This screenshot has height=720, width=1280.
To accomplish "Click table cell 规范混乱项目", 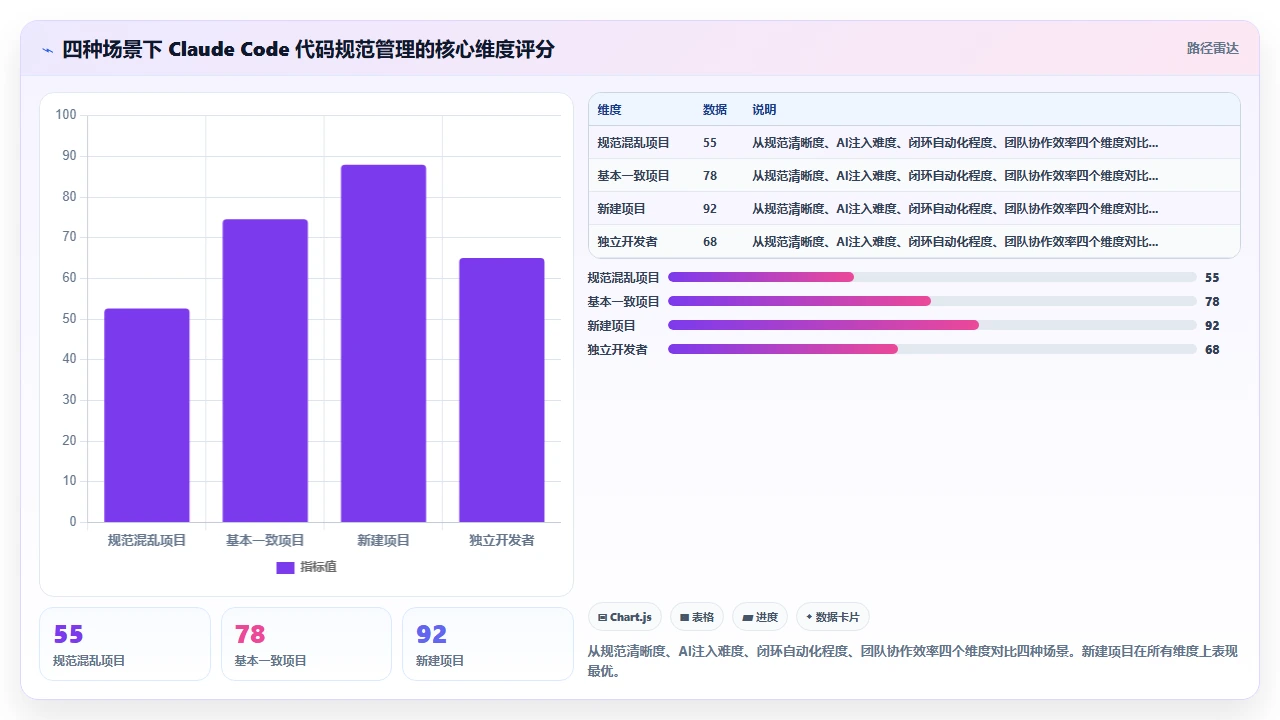I will tap(633, 143).
